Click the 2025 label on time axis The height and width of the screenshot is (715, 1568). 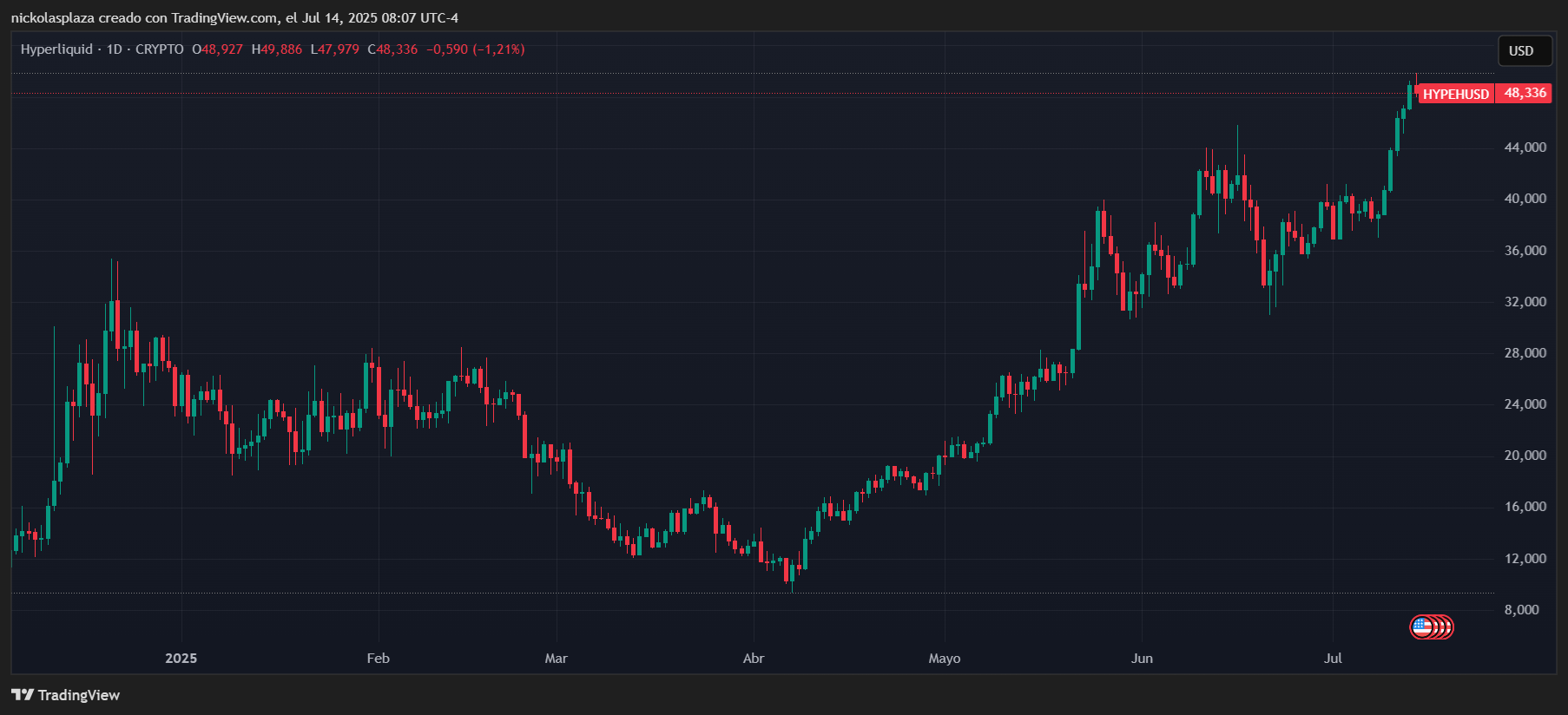pyautogui.click(x=181, y=659)
